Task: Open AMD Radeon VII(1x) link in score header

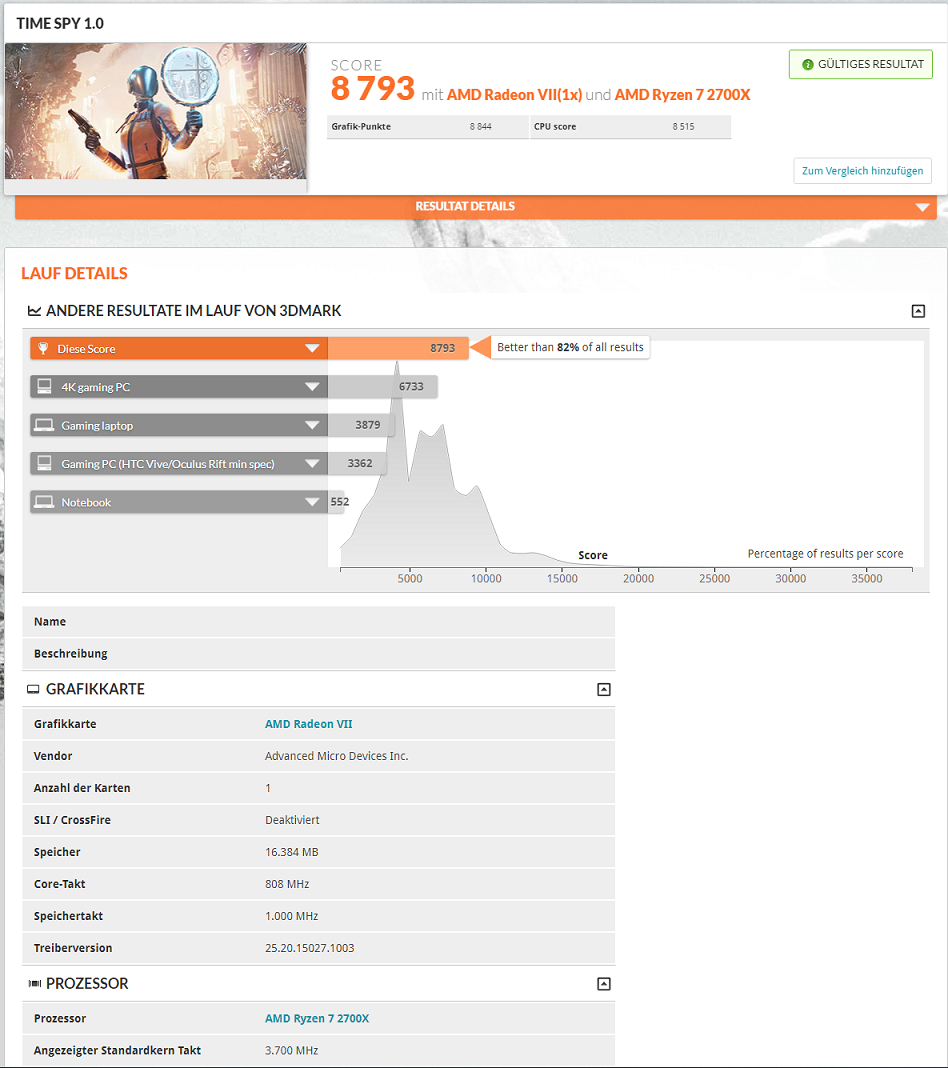Action: point(514,95)
